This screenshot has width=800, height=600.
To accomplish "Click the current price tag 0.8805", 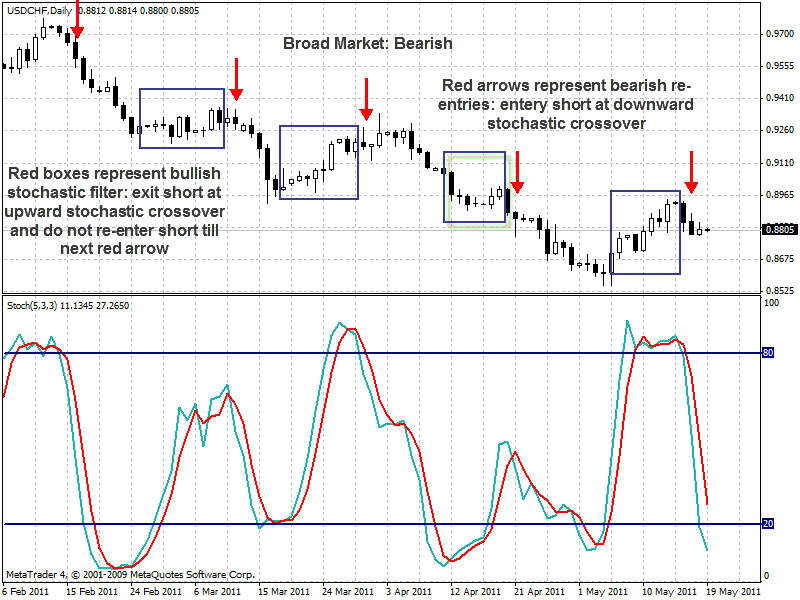I will click(x=778, y=230).
